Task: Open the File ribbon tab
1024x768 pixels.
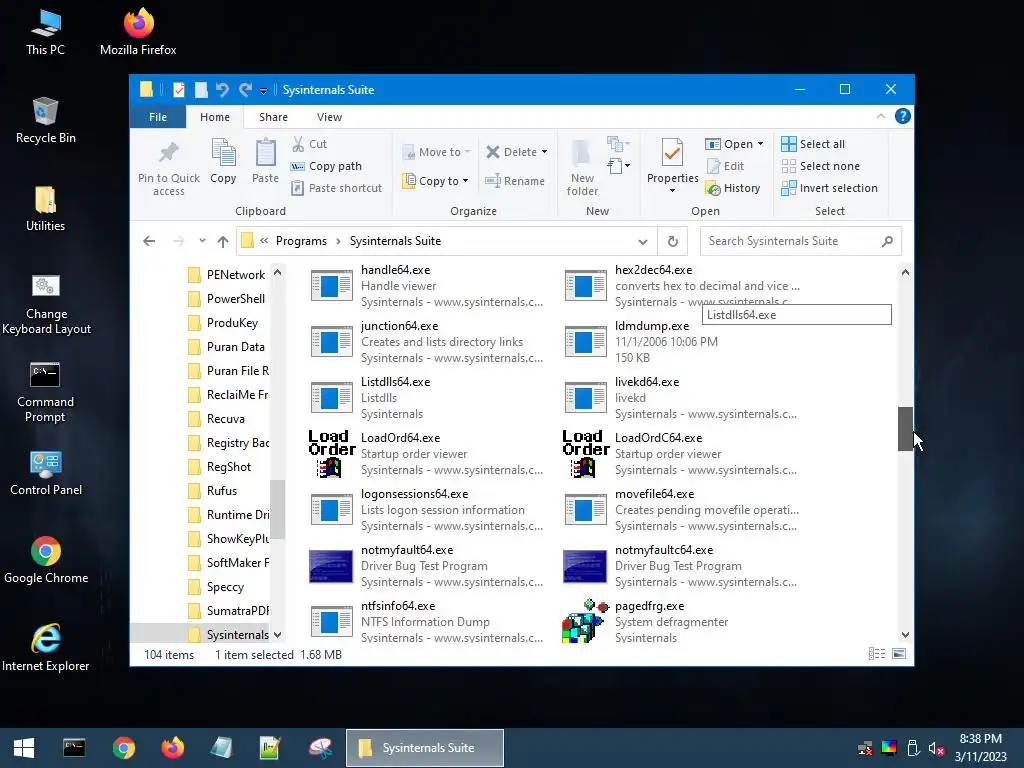Action: (x=157, y=117)
